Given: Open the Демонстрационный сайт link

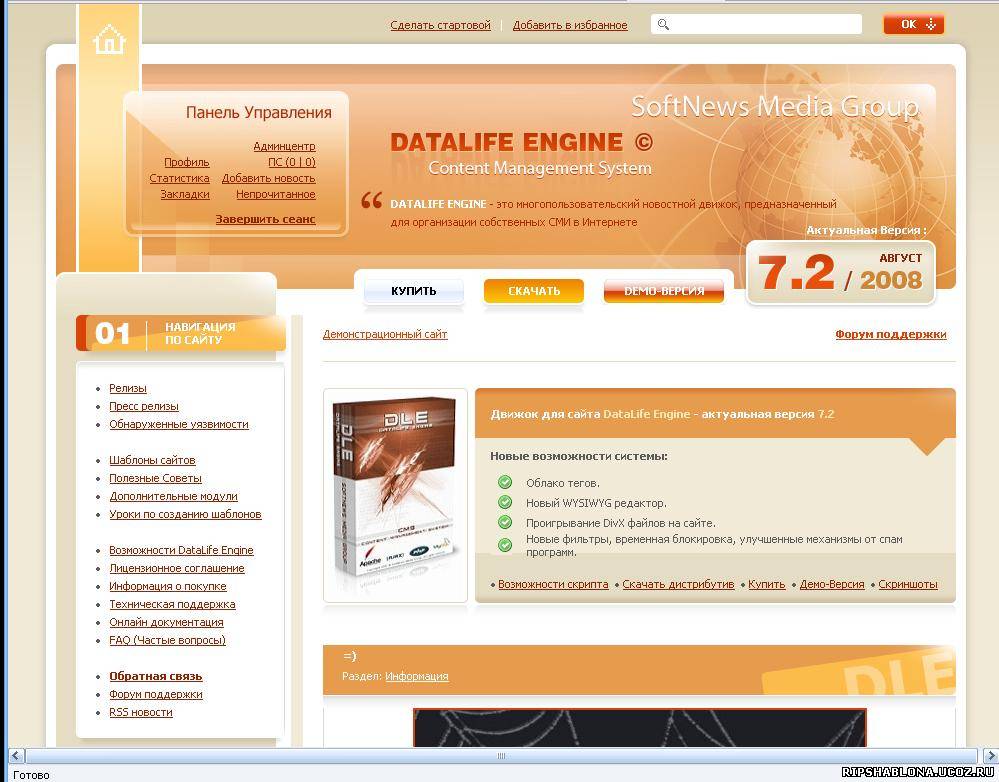Looking at the screenshot, I should [385, 334].
